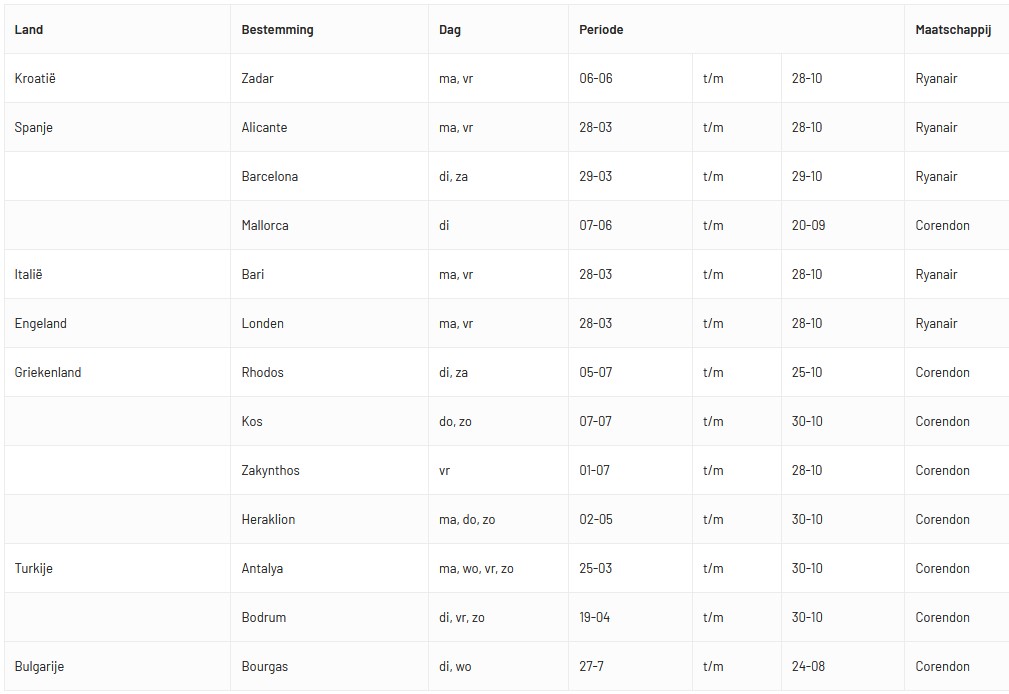Click the Maatschappij column header
Viewport: 1009px width, 694px height.
point(957,30)
